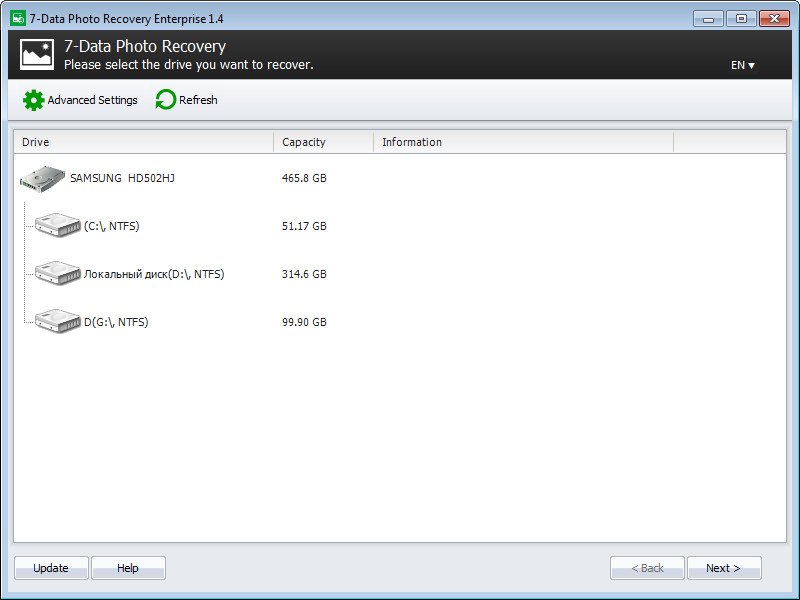Open Help

point(128,568)
